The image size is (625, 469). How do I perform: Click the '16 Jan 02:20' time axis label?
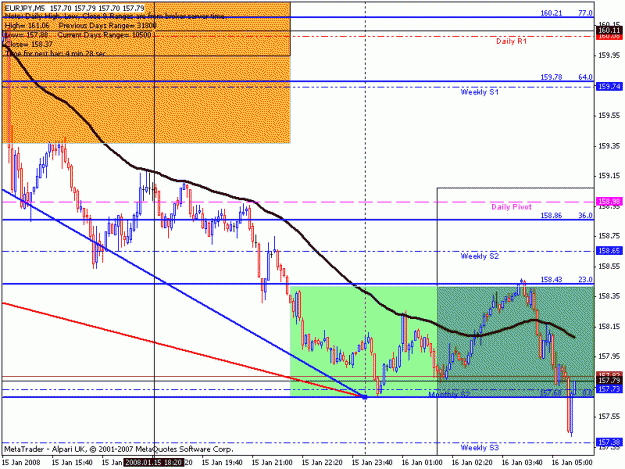tap(472, 463)
